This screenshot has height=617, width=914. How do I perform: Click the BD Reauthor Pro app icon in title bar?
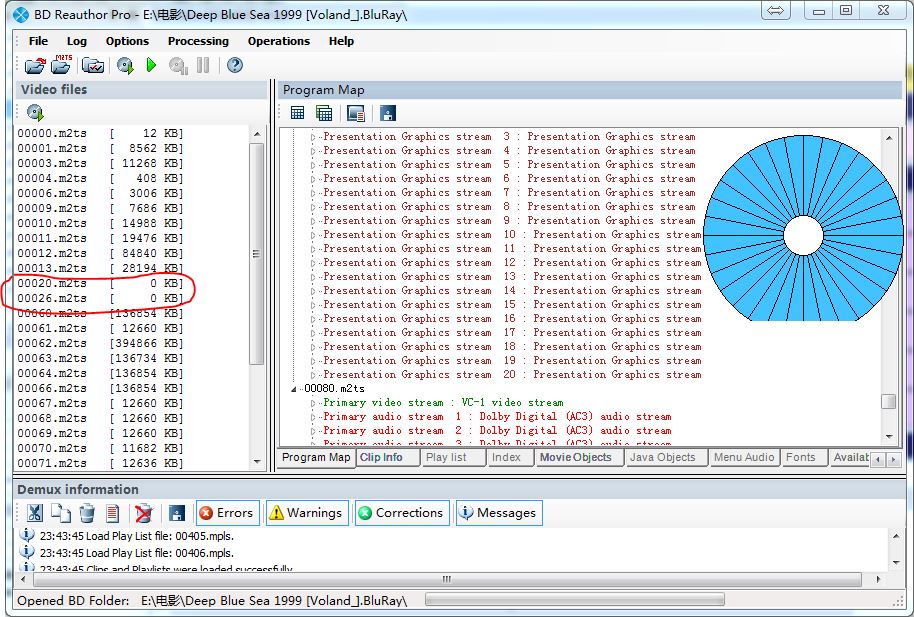(x=21, y=15)
